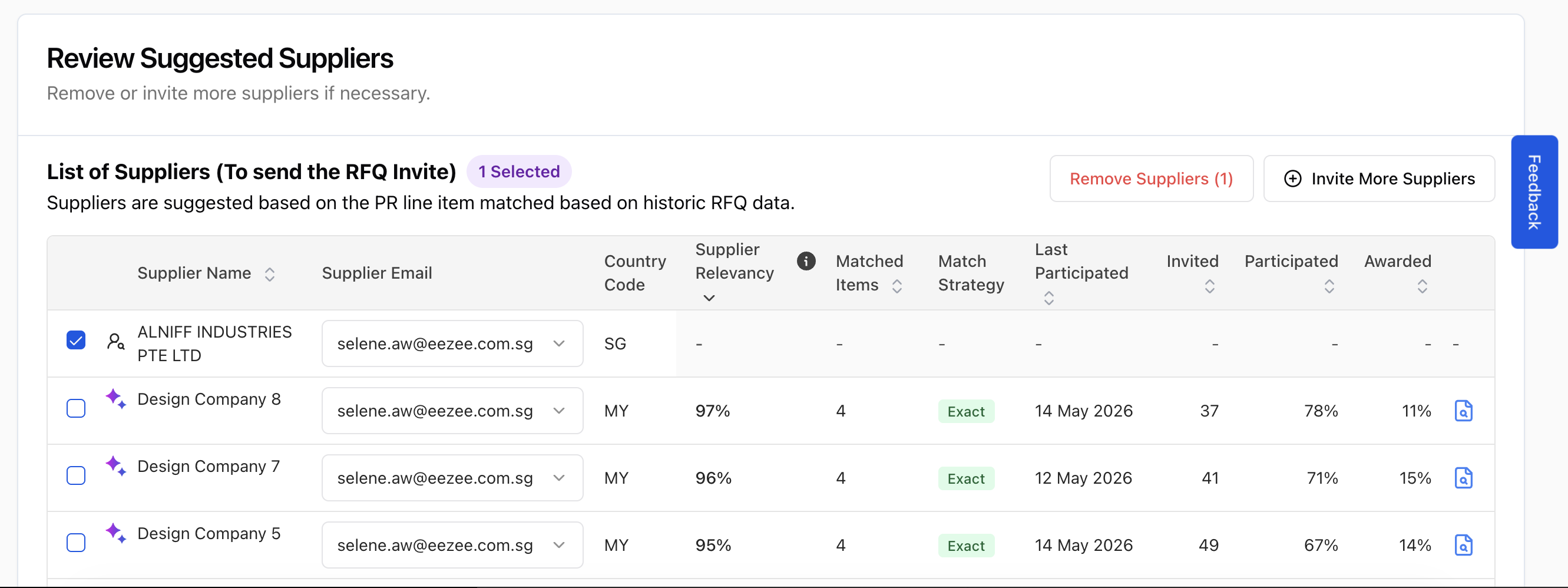This screenshot has height=588, width=1568.
Task: Check the Design Company 8 checkbox
Action: [x=76, y=408]
